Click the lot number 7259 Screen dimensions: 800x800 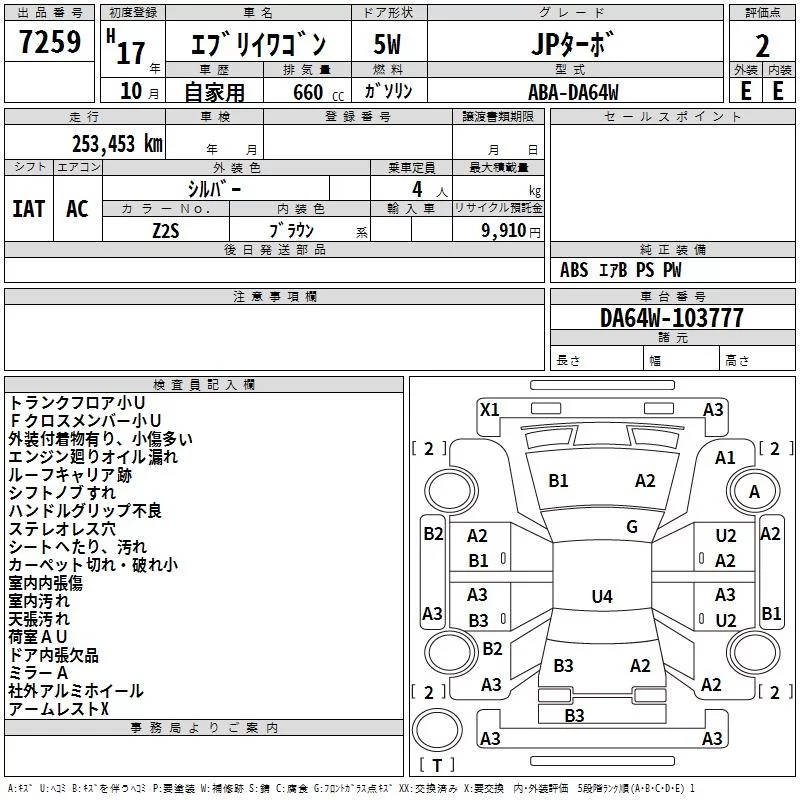(49, 41)
